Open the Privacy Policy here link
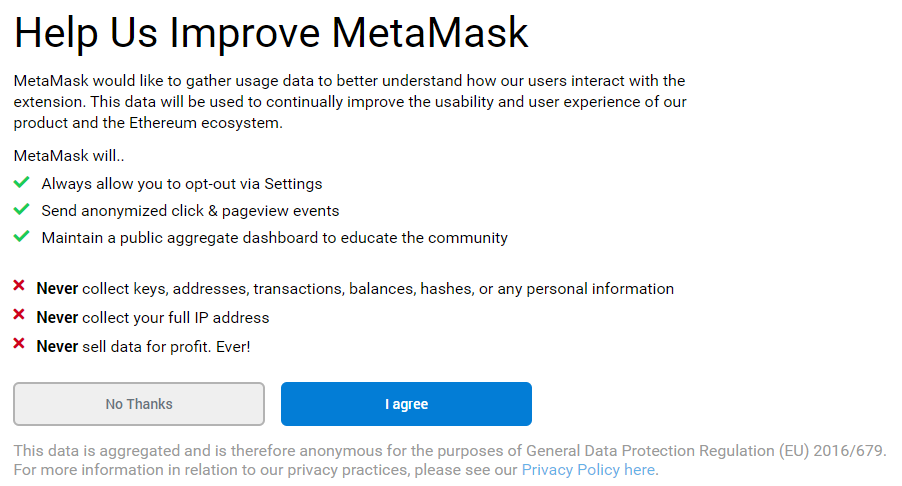The image size is (902, 486). 588,470
